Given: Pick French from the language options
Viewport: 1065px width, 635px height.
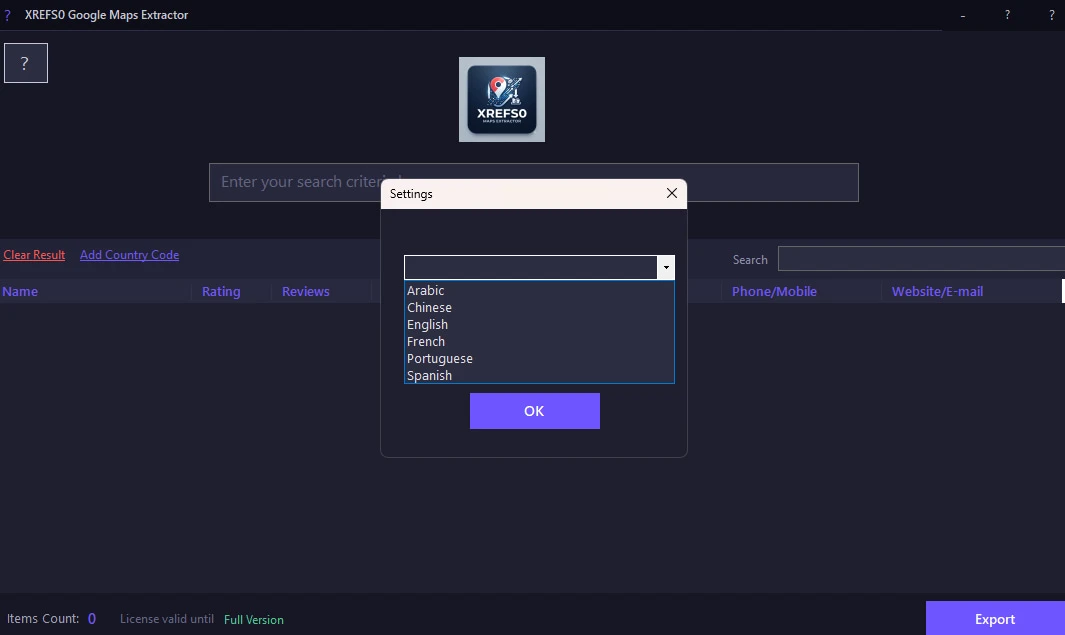Looking at the screenshot, I should pos(539,342).
